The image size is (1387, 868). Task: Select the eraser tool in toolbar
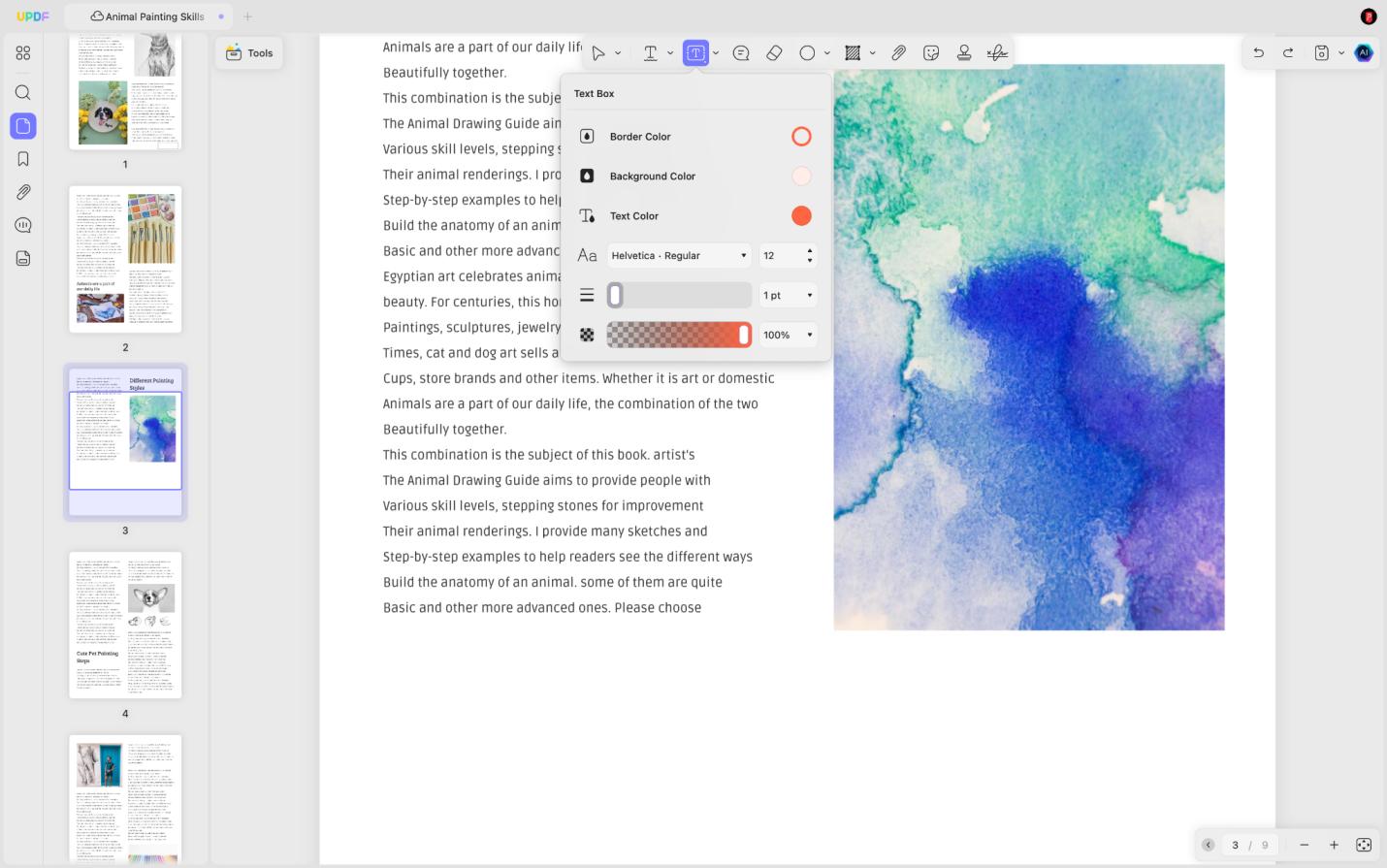tap(774, 53)
